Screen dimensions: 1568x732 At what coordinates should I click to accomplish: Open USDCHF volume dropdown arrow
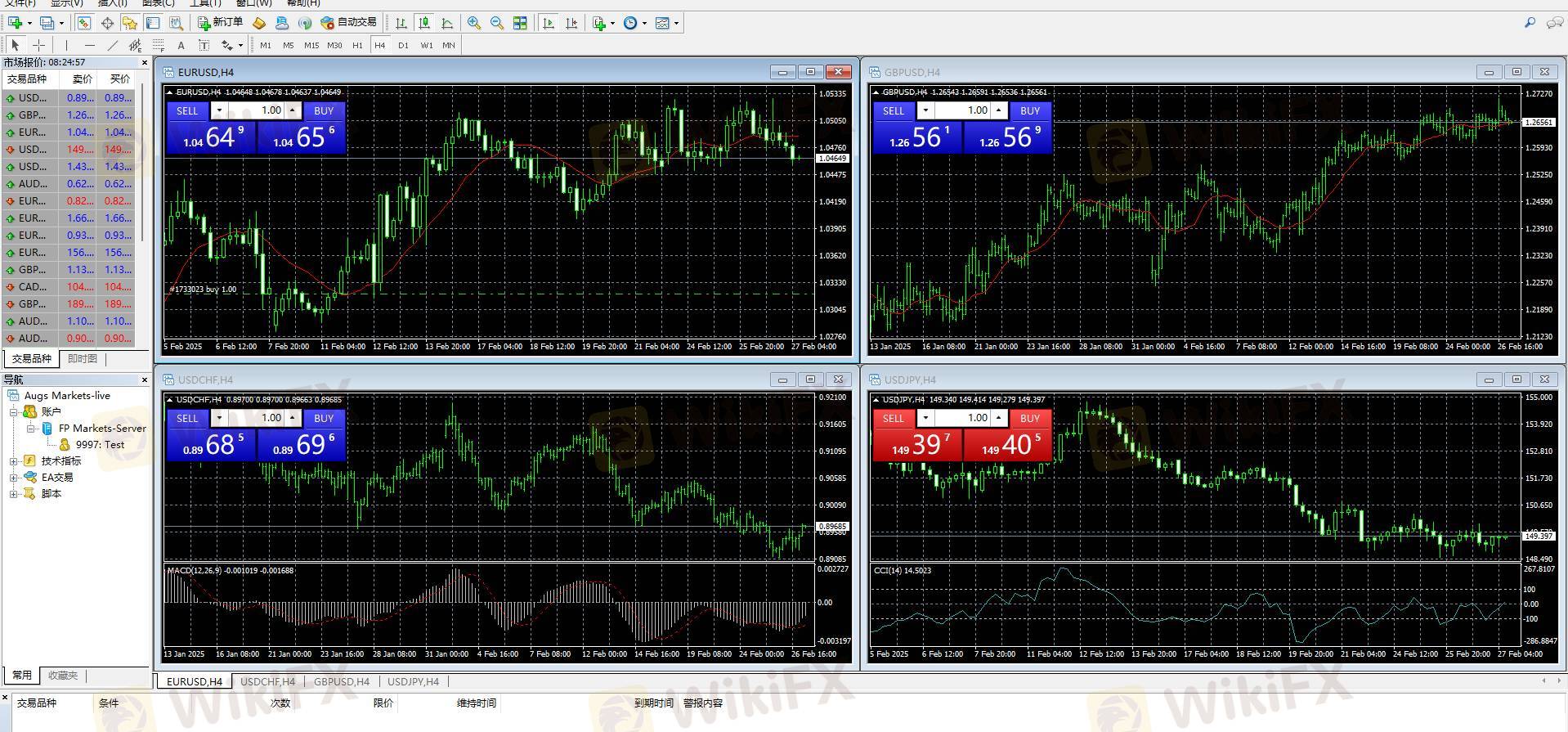(x=219, y=418)
